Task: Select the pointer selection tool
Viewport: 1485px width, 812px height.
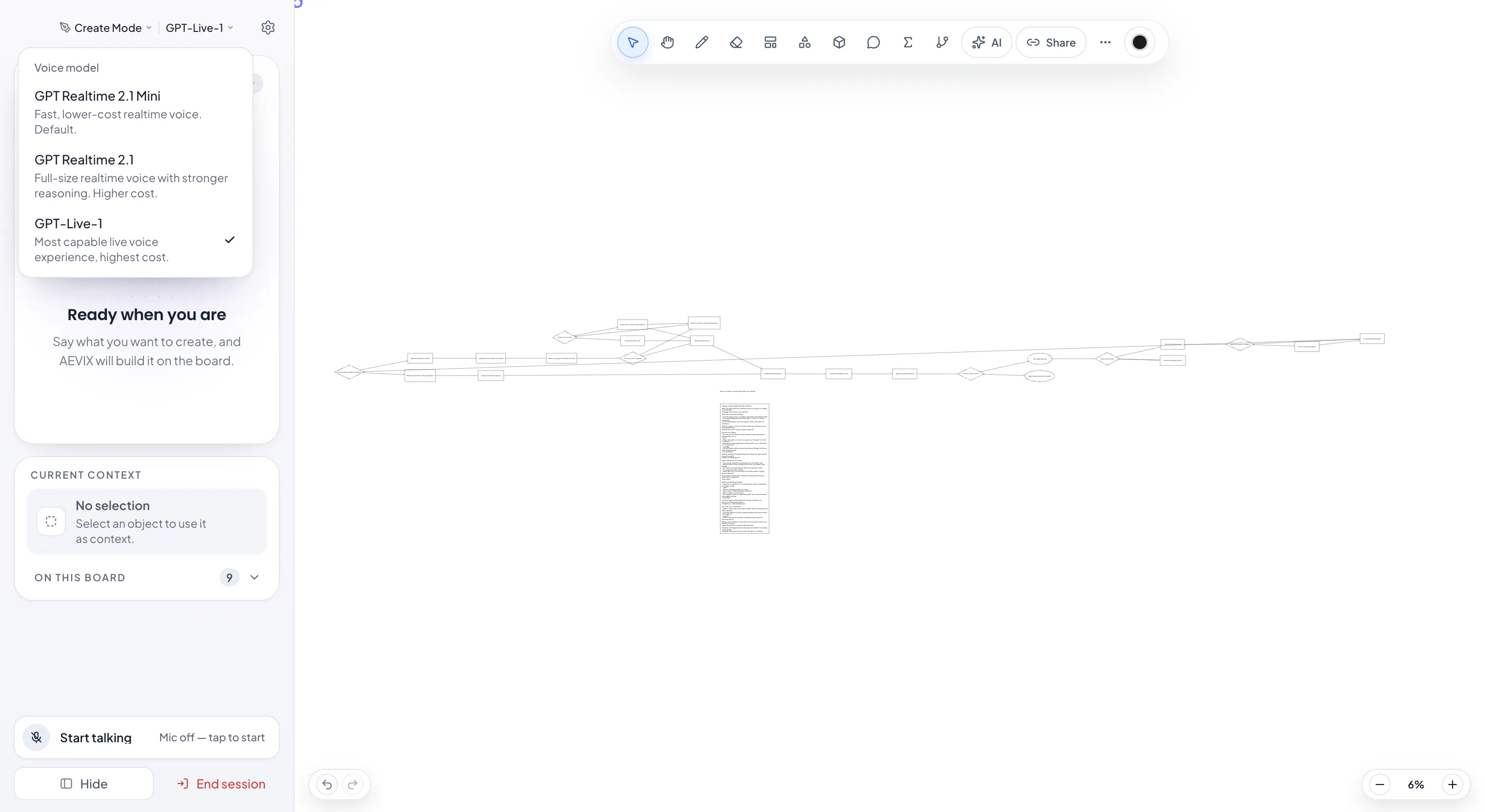Action: coord(632,42)
